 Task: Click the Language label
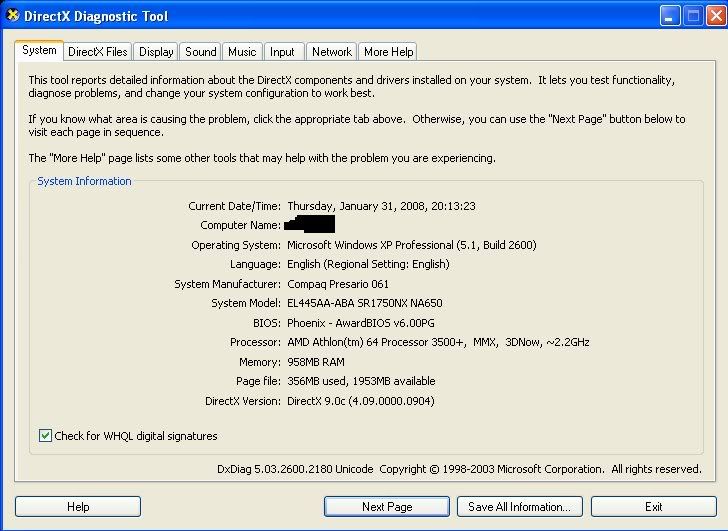click(x=255, y=264)
